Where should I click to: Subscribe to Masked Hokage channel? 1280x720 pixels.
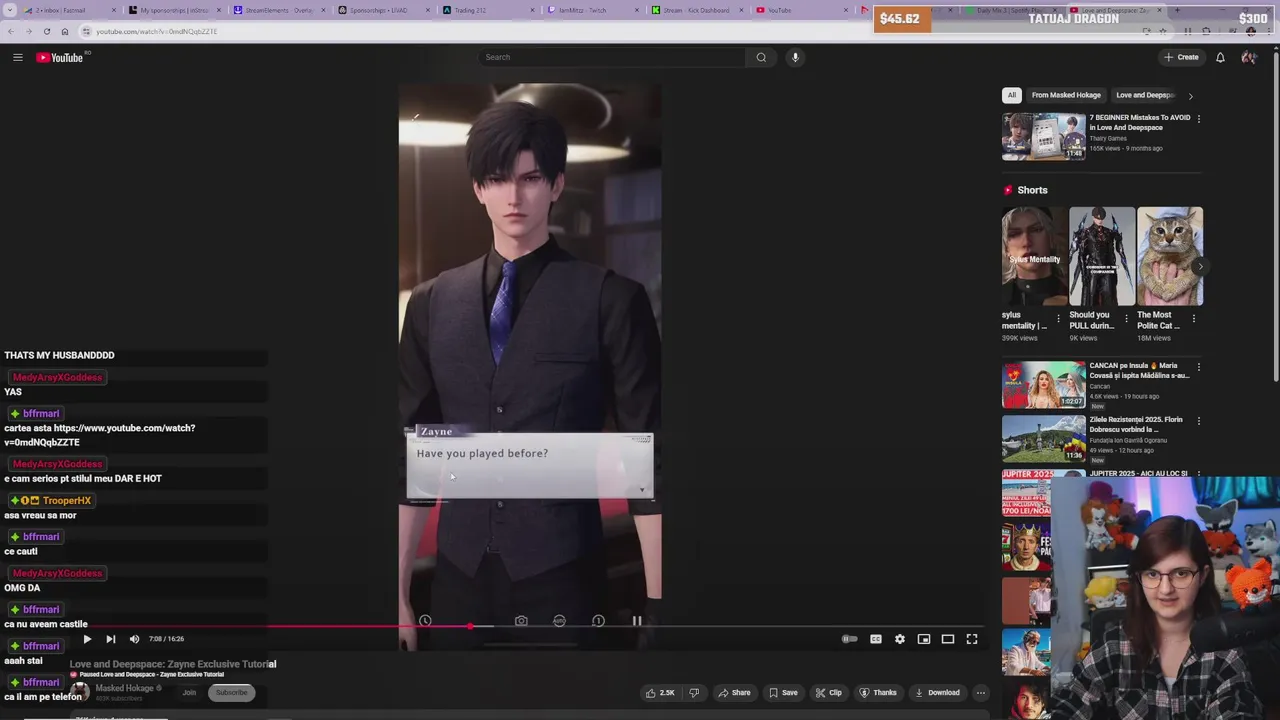click(x=231, y=692)
